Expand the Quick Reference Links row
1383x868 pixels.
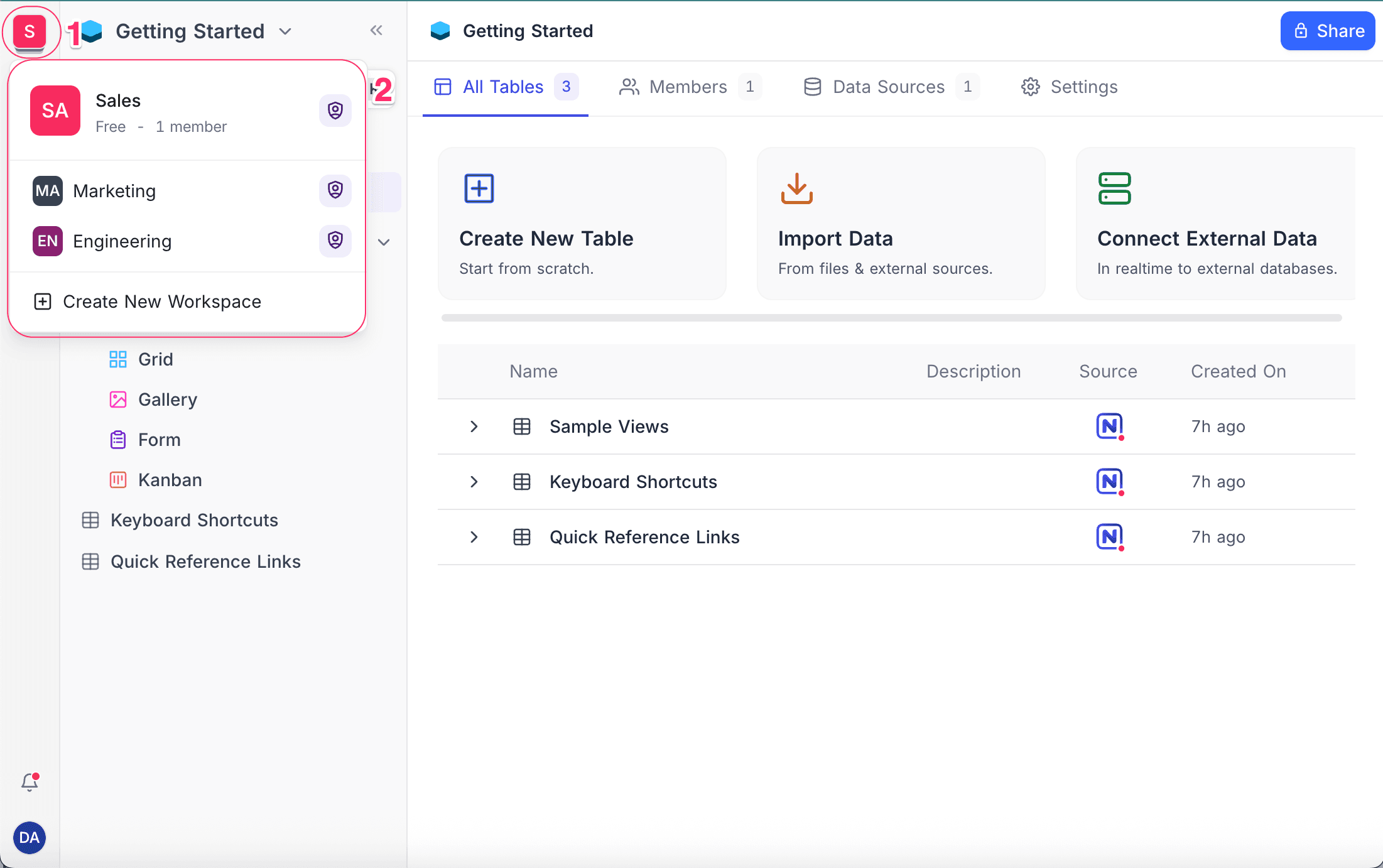click(474, 537)
